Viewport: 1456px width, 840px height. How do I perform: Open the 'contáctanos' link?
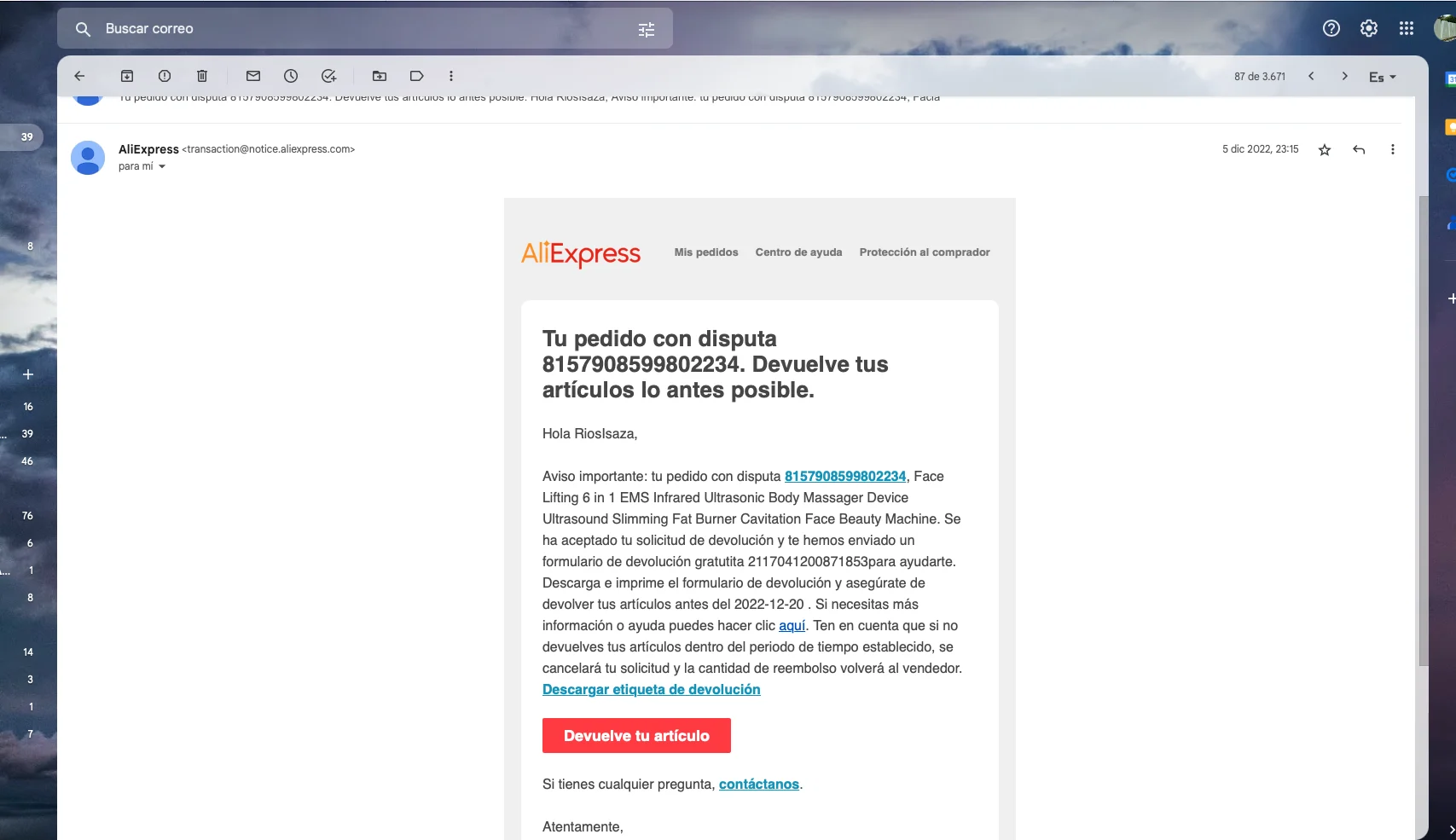(x=759, y=785)
